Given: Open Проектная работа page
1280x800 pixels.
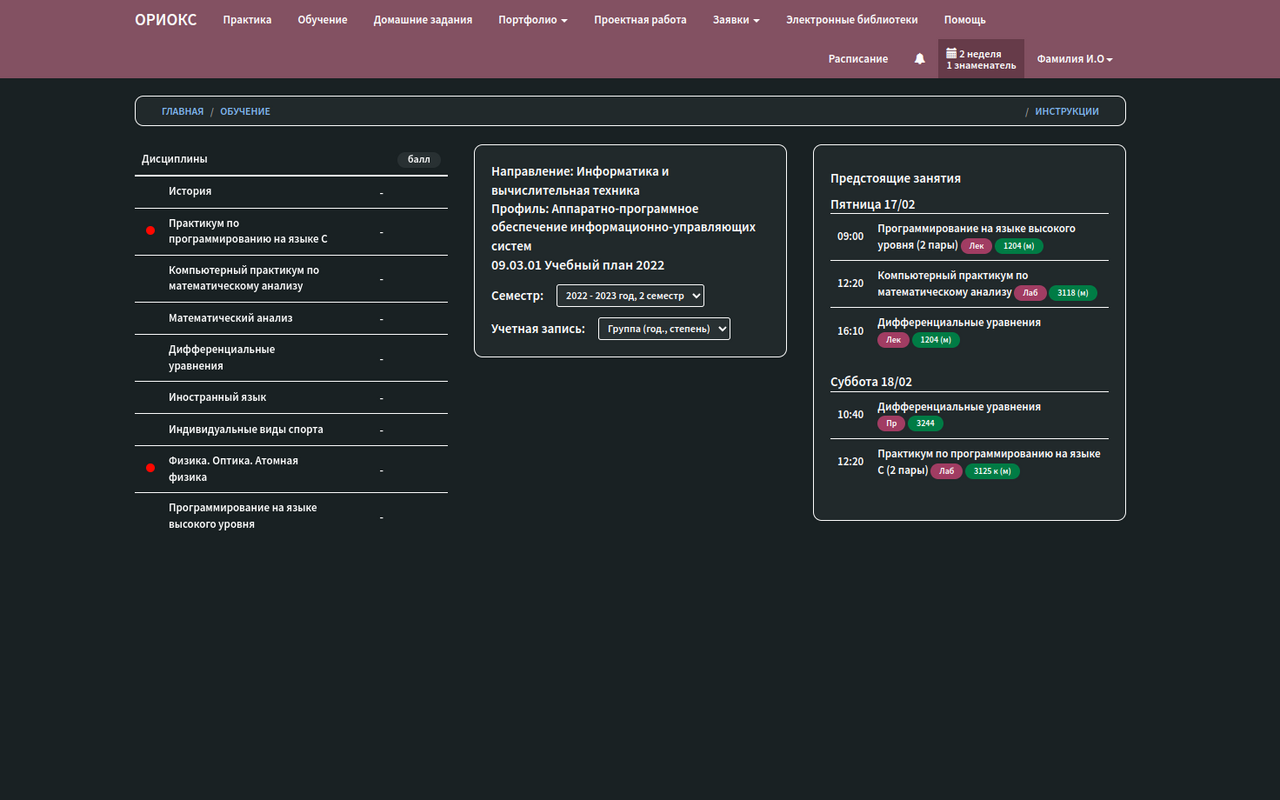Looking at the screenshot, I should pyautogui.click(x=640, y=20).
